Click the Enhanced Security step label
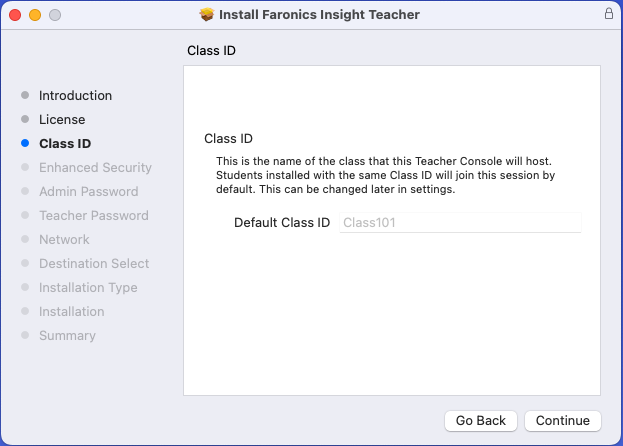 coord(95,168)
